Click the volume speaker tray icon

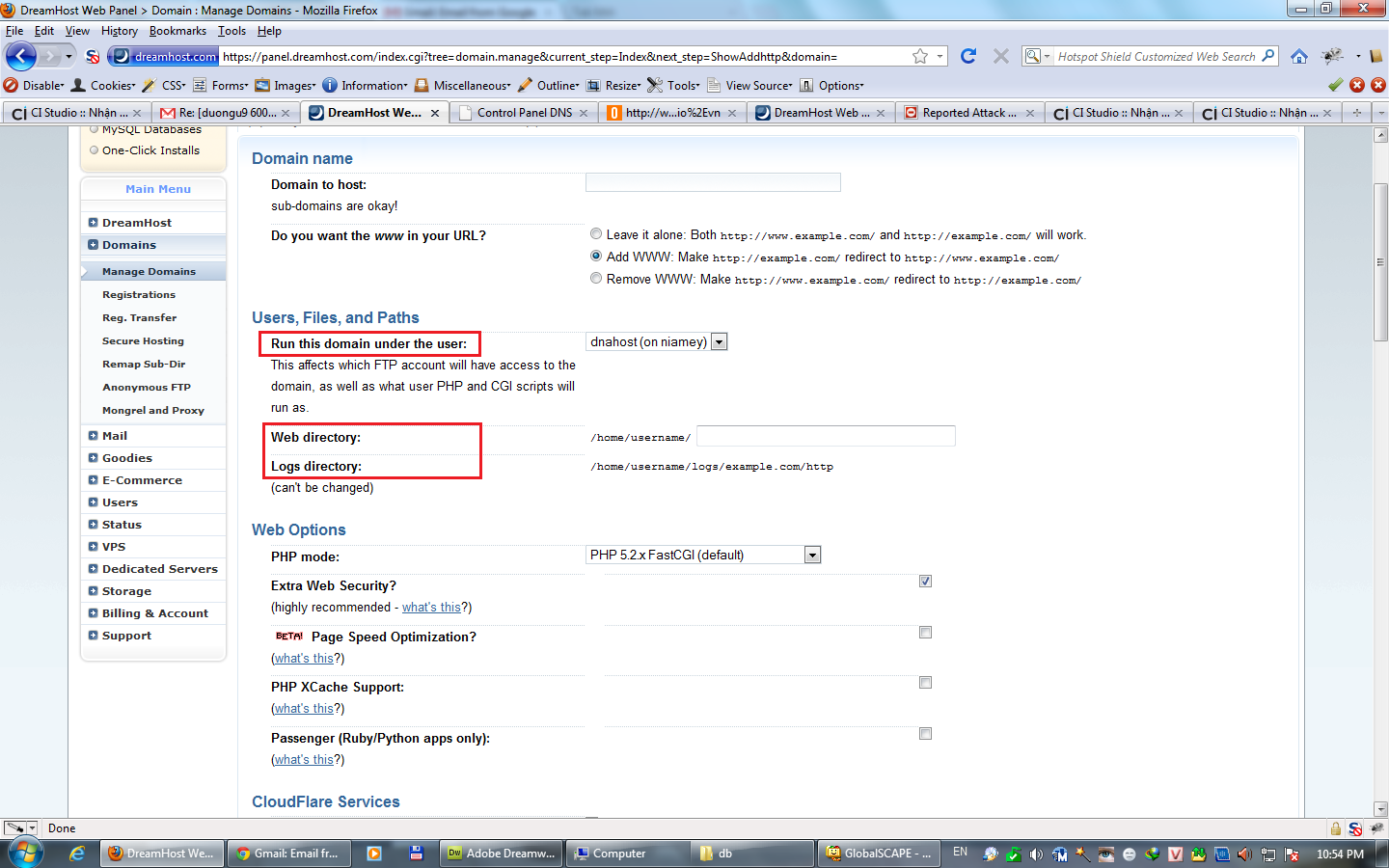click(1036, 854)
